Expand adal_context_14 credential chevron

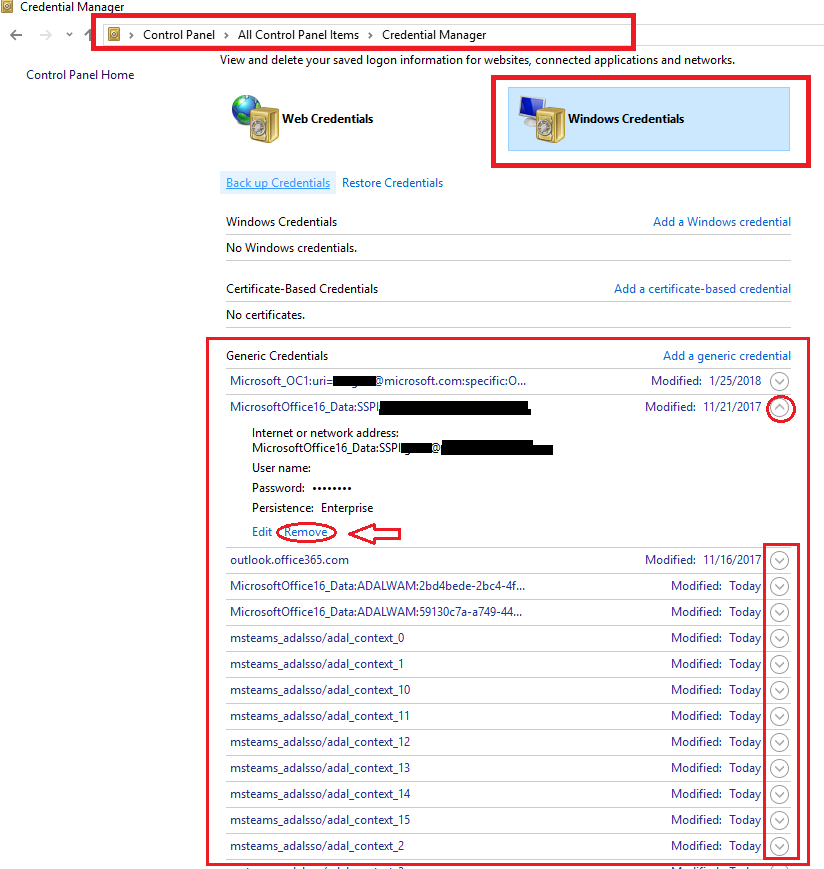click(779, 795)
